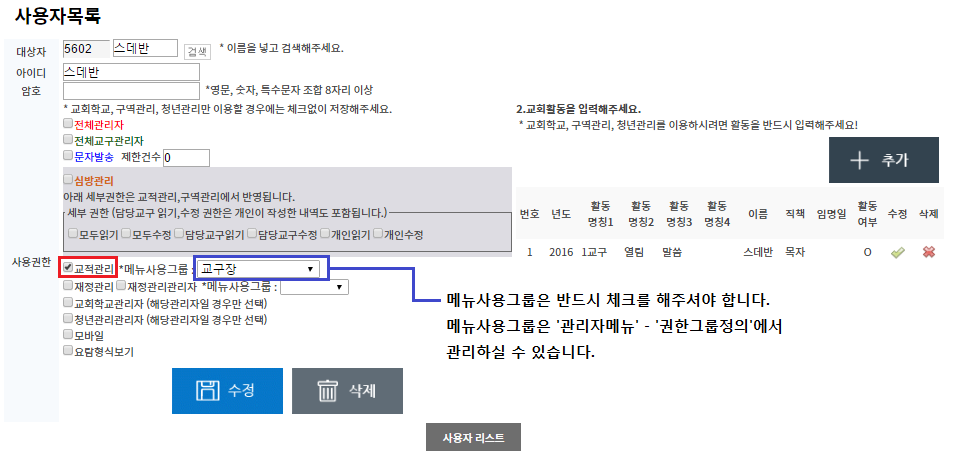Enable the 전체관리자 checkbox
The image size is (954, 460).
click(68, 124)
